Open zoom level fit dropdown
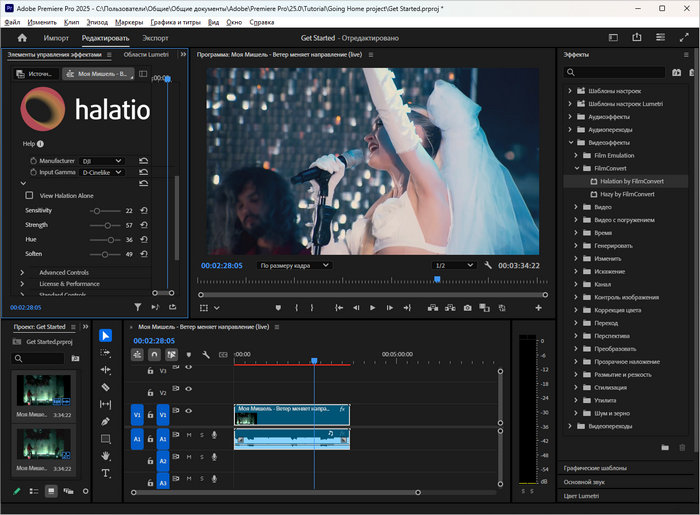Image resolution: width=700 pixels, height=515 pixels. 295,265
